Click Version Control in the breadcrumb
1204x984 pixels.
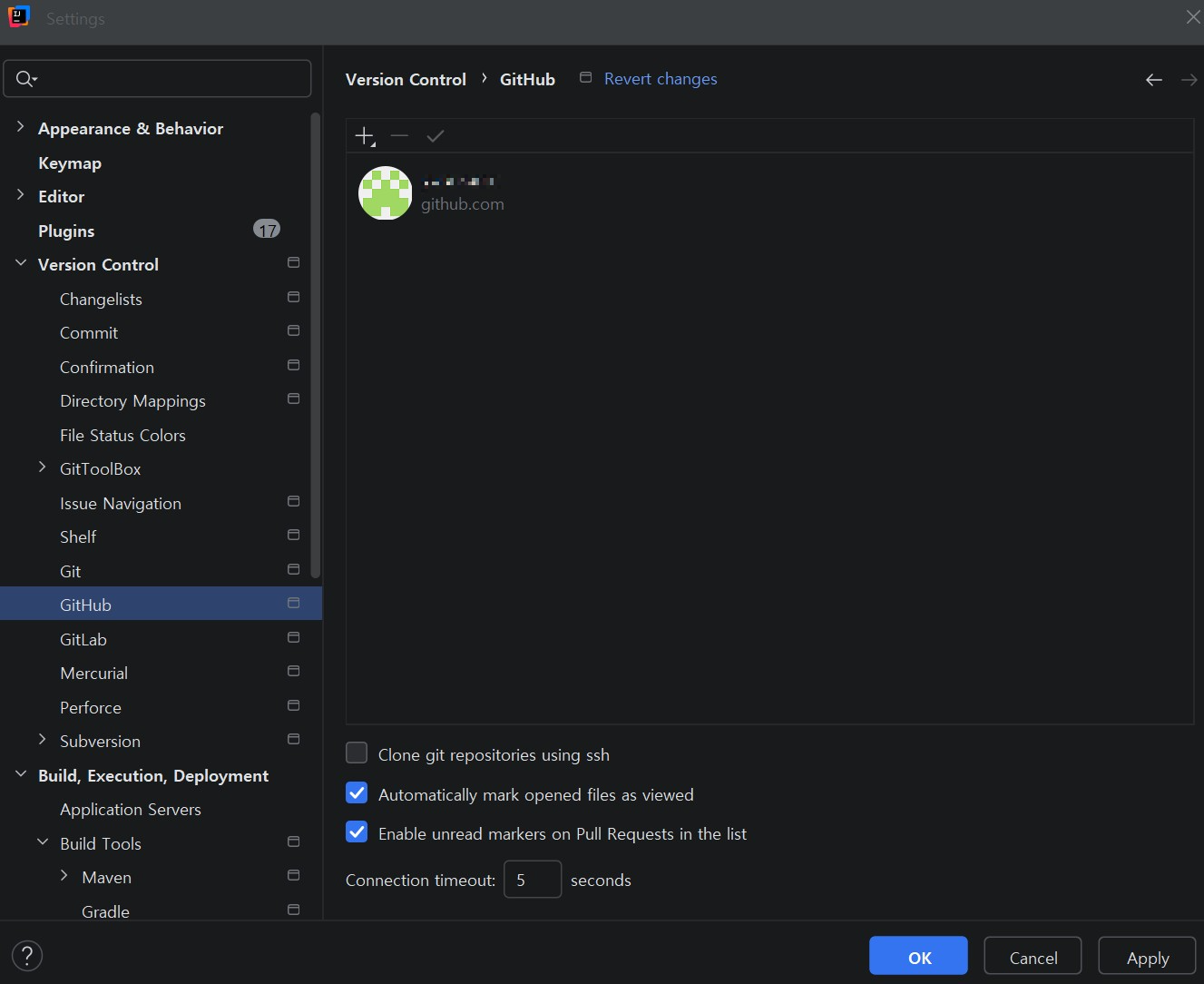[x=406, y=80]
